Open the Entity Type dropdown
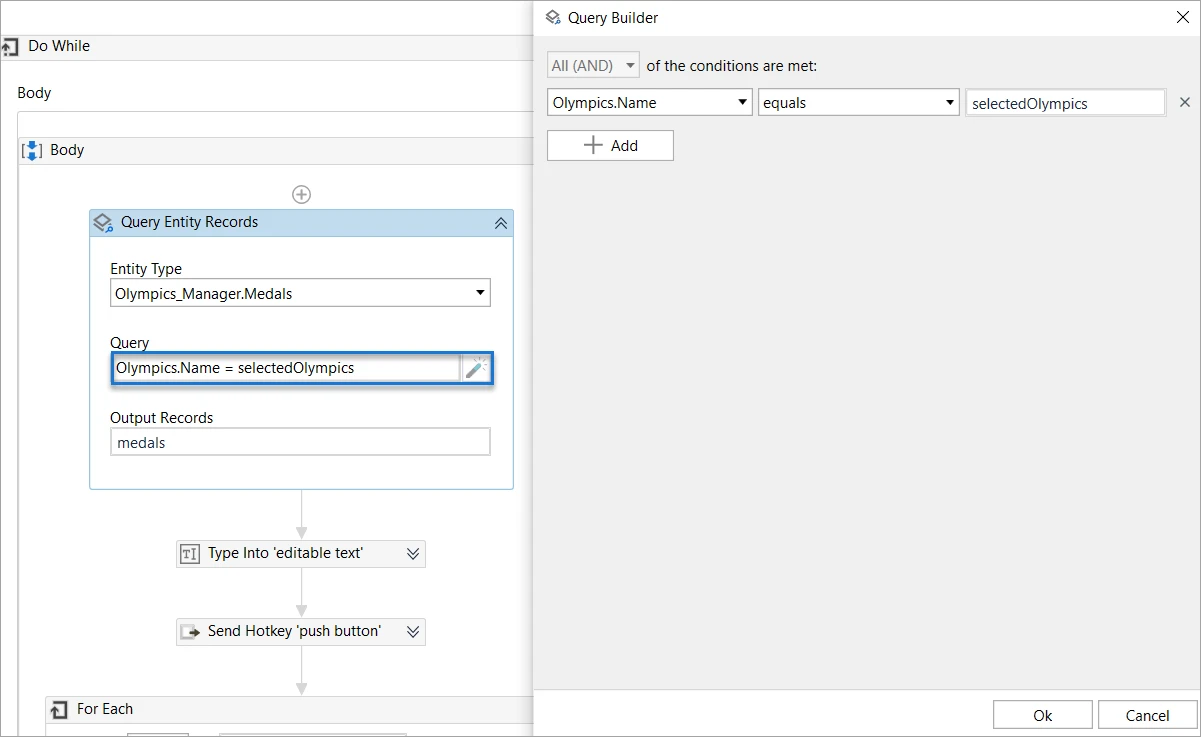1201x737 pixels. click(x=300, y=293)
